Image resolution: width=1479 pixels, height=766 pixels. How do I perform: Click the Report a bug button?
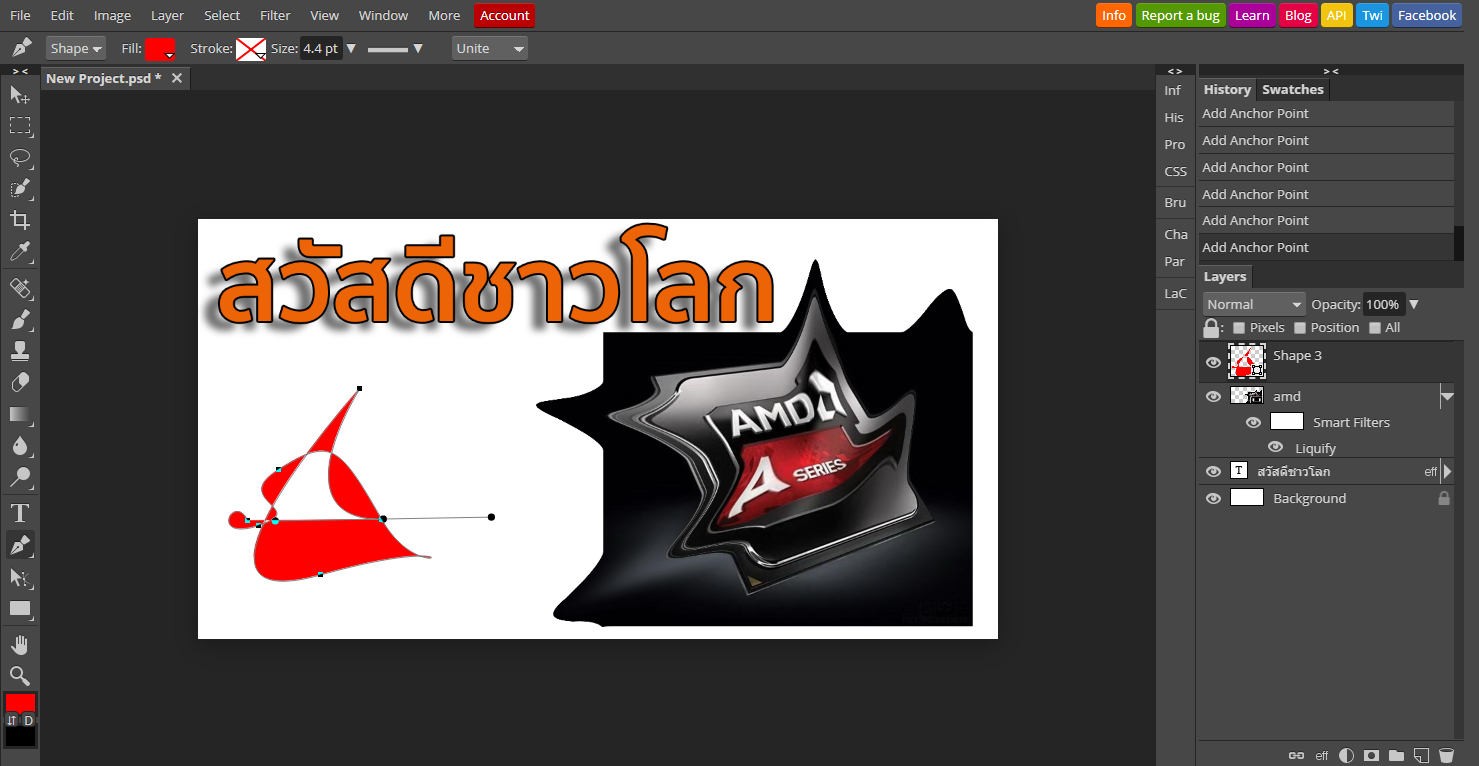coord(1181,15)
